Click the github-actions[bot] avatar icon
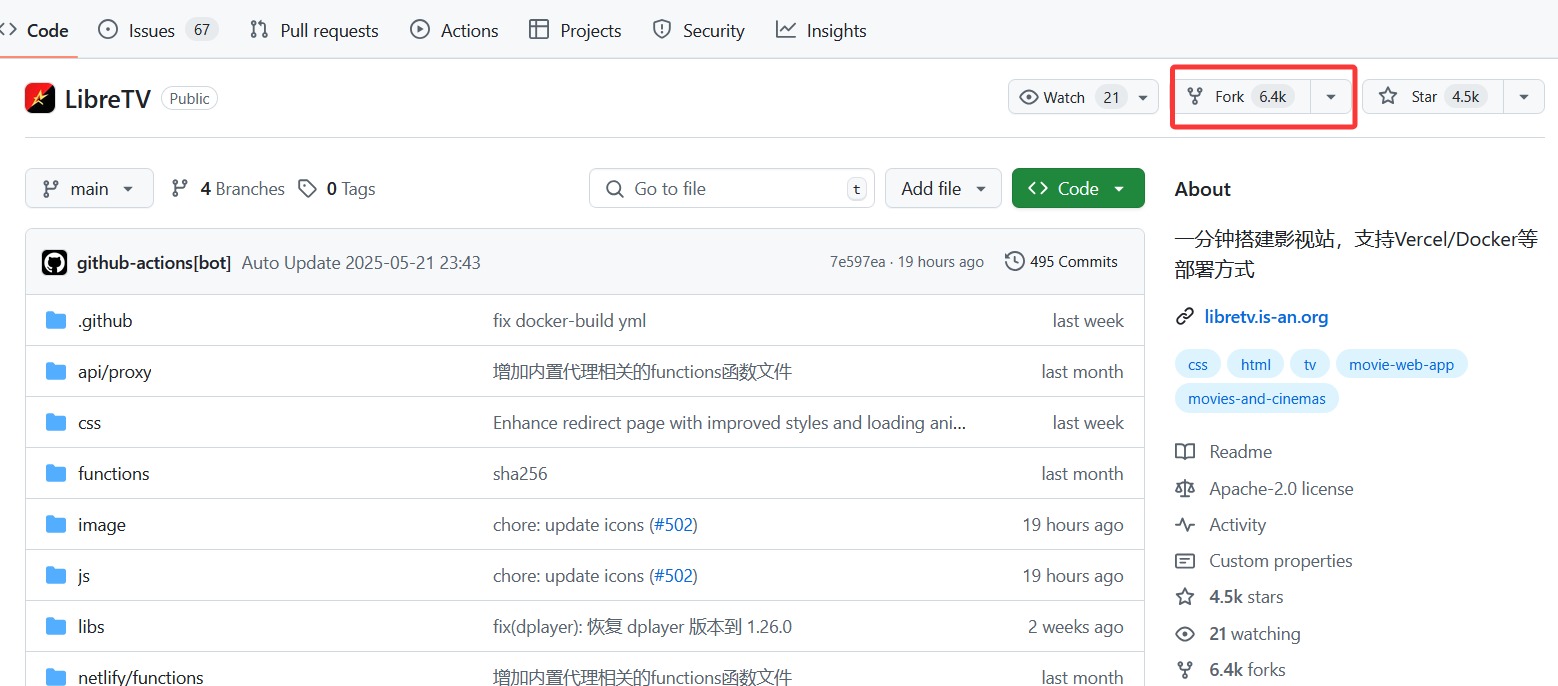 54,262
